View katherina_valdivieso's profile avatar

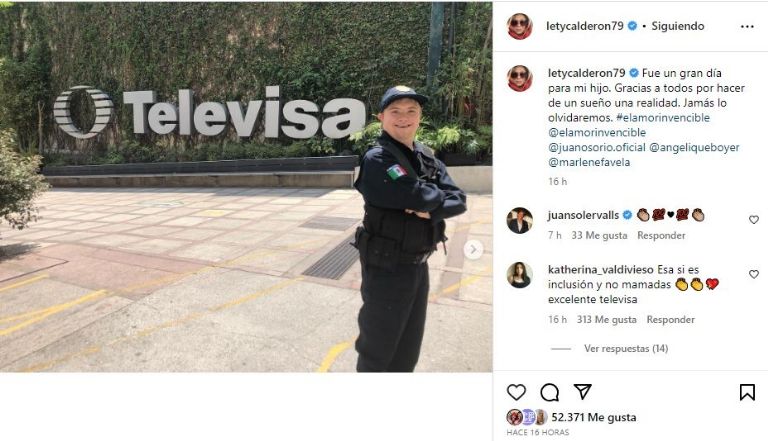[x=520, y=275]
